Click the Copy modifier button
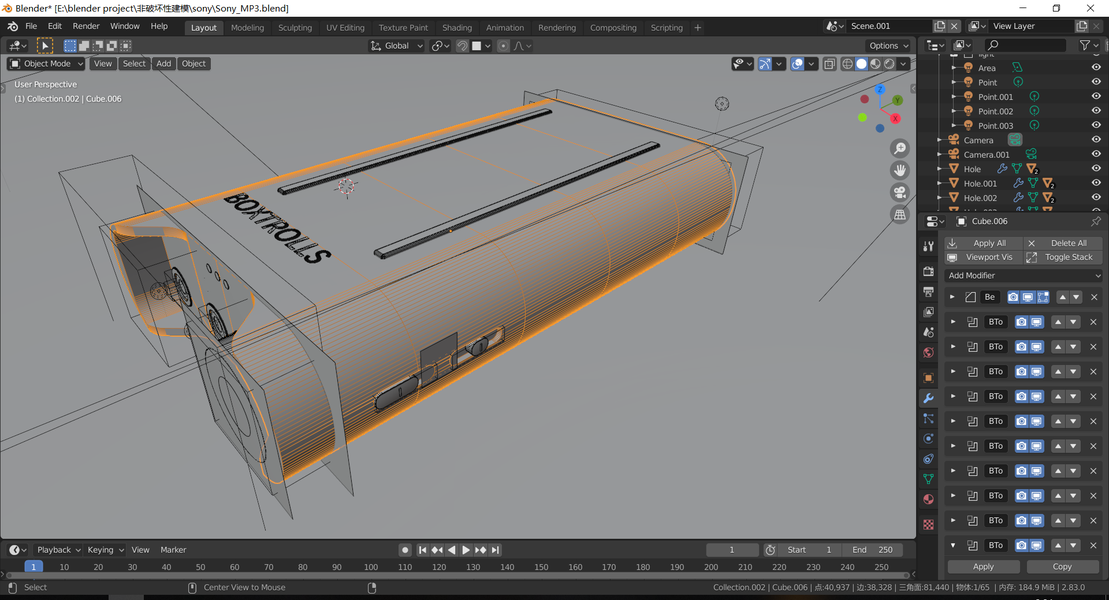Screen dimensions: 1109x600 coord(1062,567)
